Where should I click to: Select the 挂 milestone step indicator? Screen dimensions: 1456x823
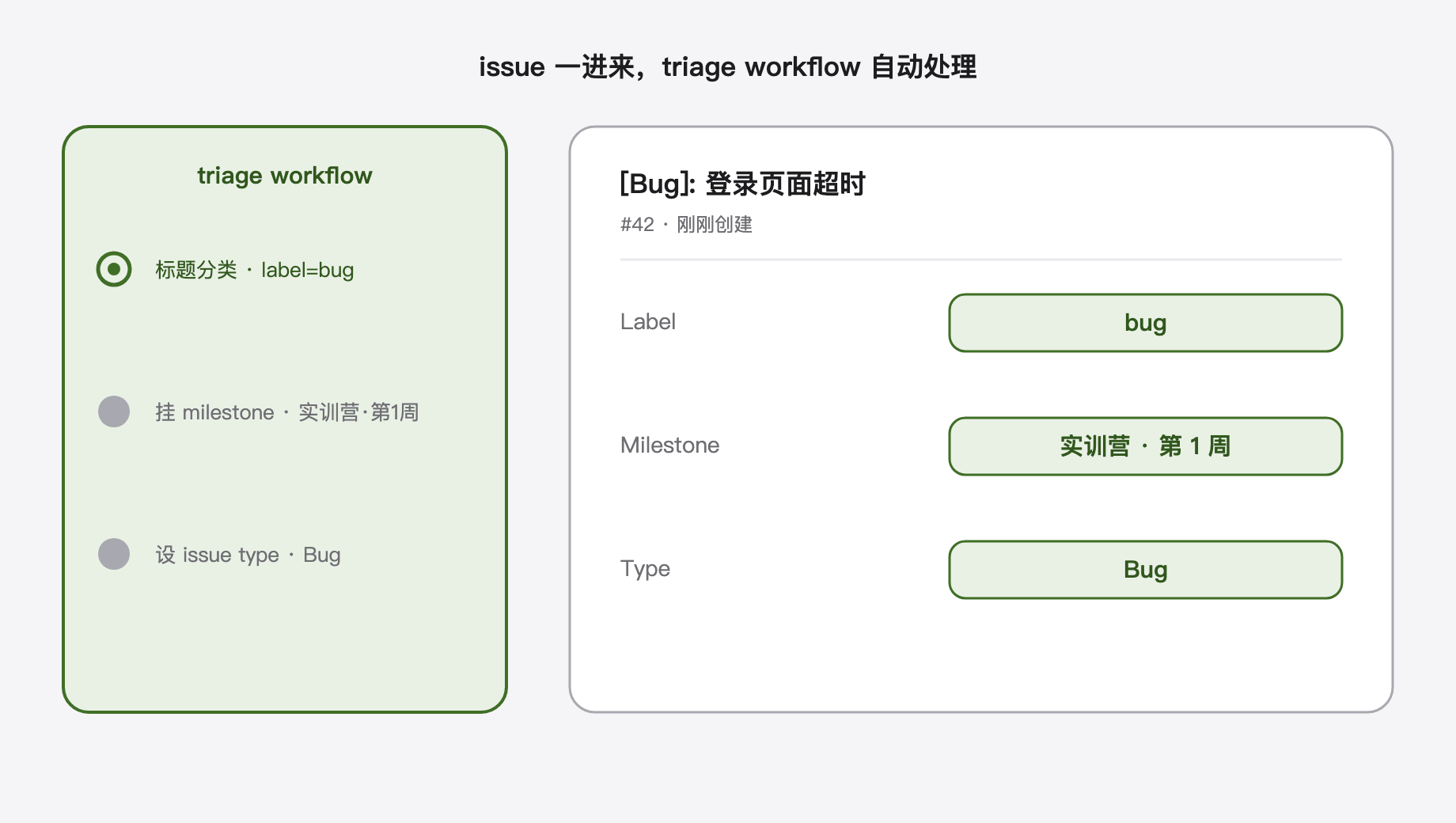tap(114, 411)
